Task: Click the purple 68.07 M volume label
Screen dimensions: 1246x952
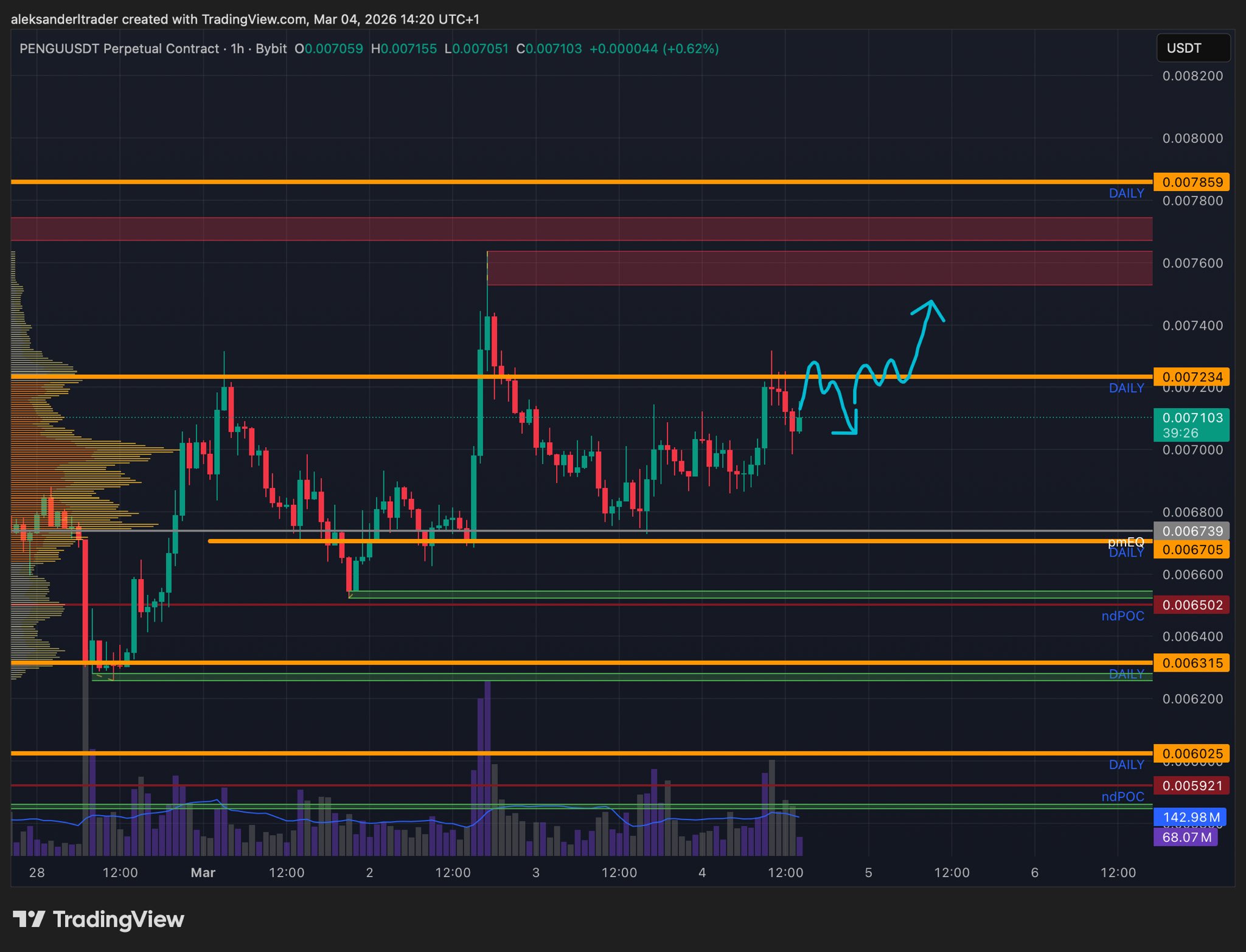Action: 1186,838
